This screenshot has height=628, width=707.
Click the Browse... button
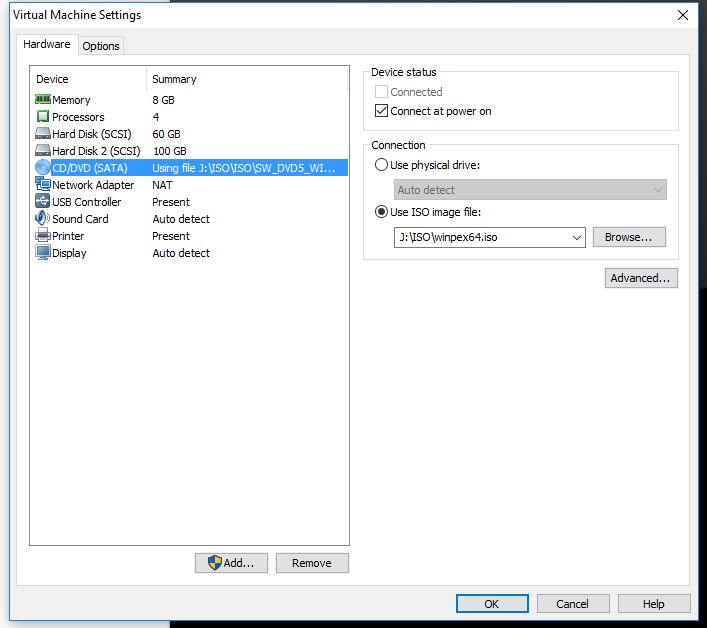(x=629, y=237)
